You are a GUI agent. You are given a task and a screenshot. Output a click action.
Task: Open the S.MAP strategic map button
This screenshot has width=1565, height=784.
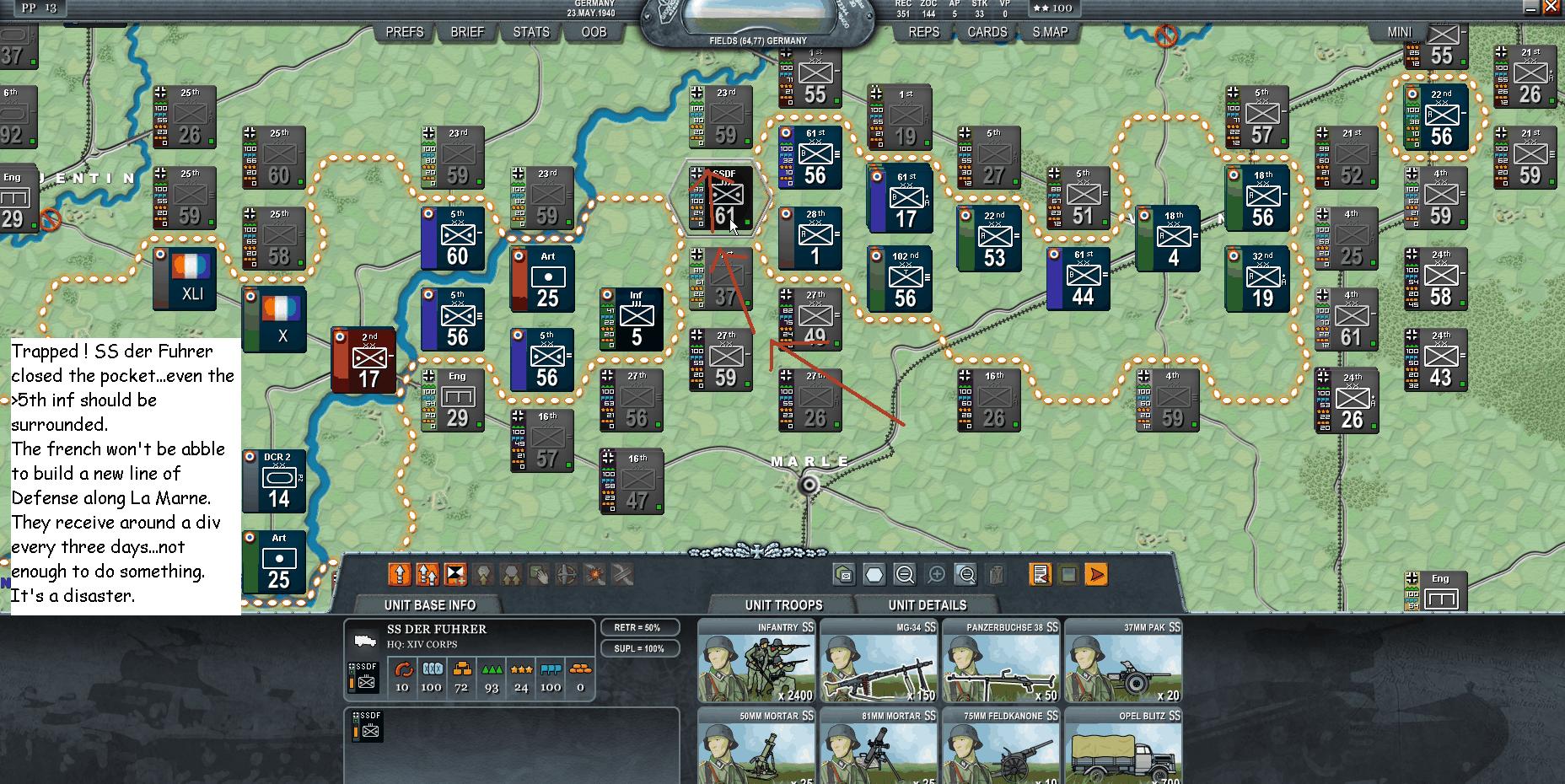coord(1050,32)
